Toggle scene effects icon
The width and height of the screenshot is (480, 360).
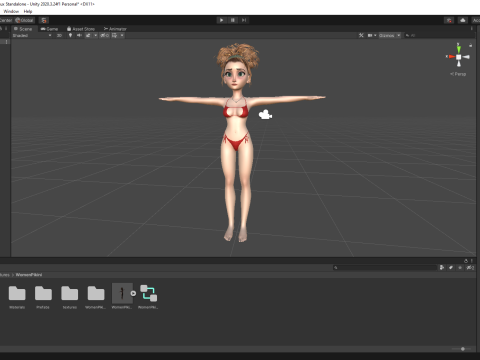pos(88,35)
